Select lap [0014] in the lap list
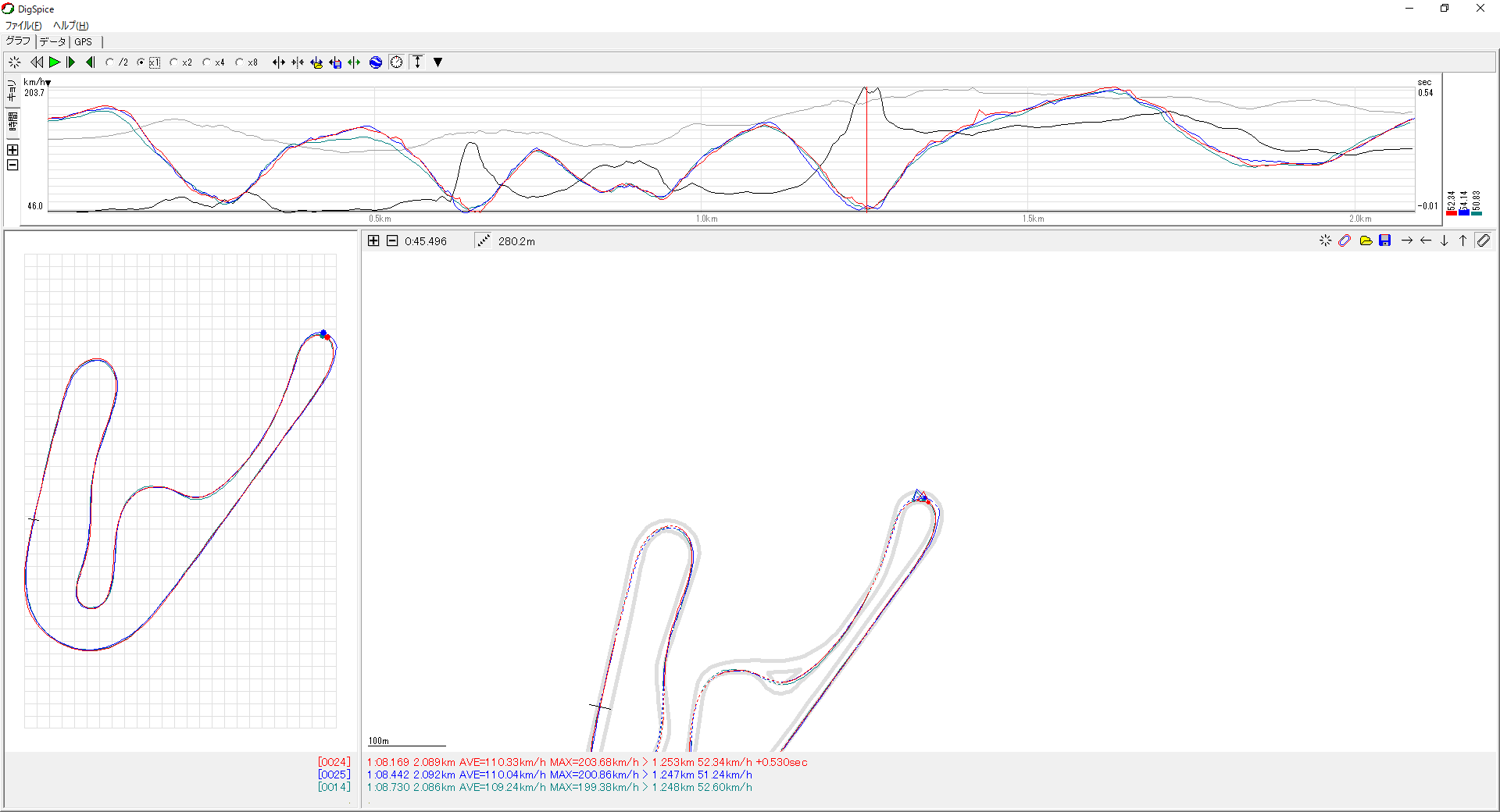1500x812 pixels. 334,787
